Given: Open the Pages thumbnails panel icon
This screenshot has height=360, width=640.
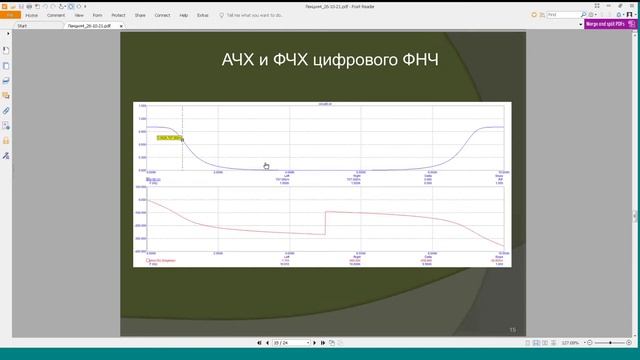Looking at the screenshot, I should [6, 66].
